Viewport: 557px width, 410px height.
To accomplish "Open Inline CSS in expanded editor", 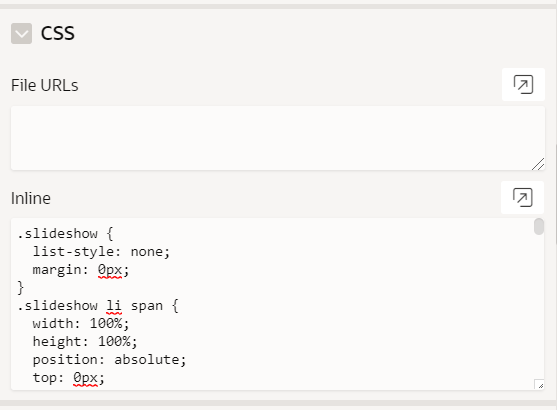I will [523, 198].
